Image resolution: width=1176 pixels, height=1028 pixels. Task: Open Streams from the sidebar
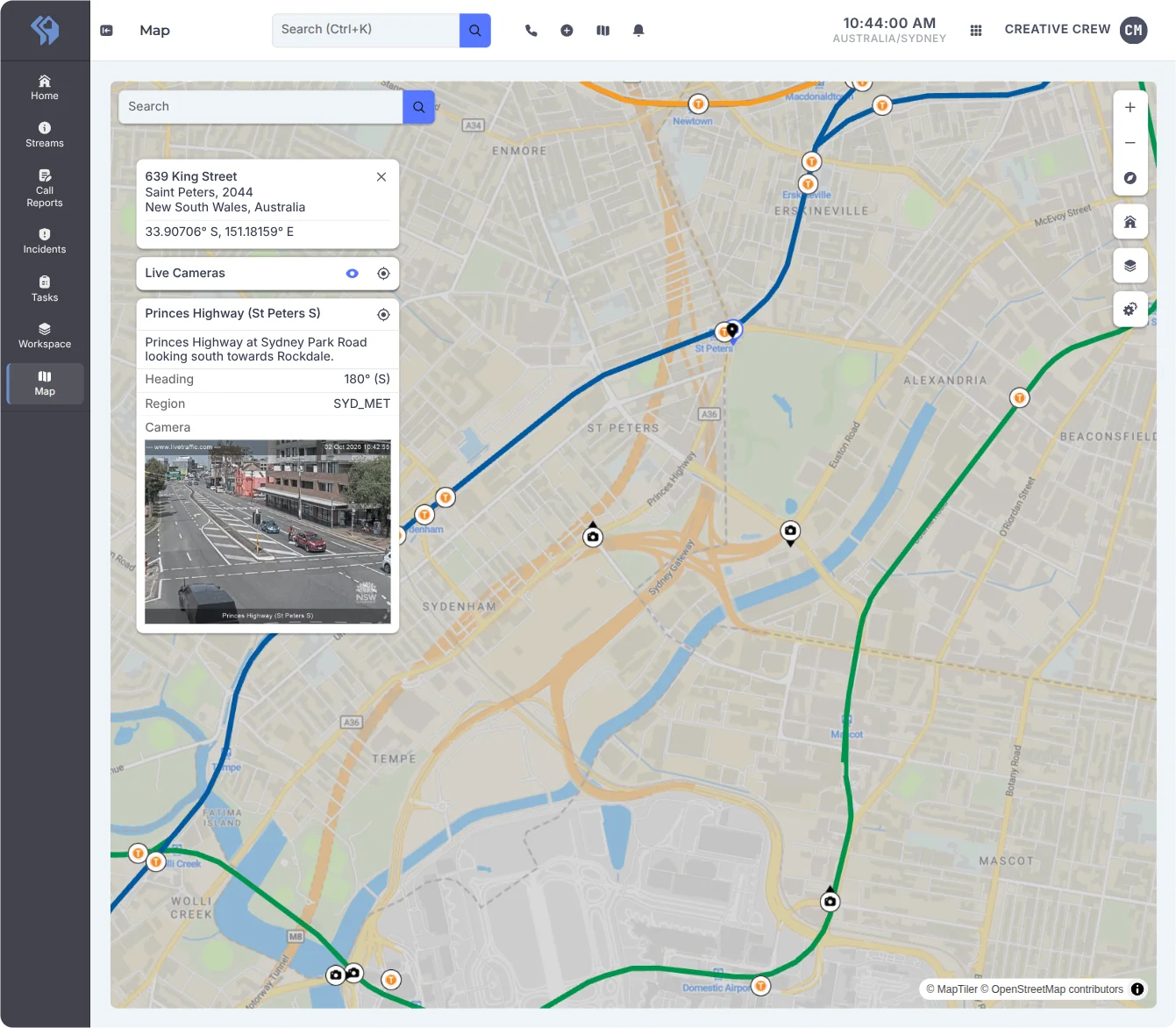coord(45,135)
